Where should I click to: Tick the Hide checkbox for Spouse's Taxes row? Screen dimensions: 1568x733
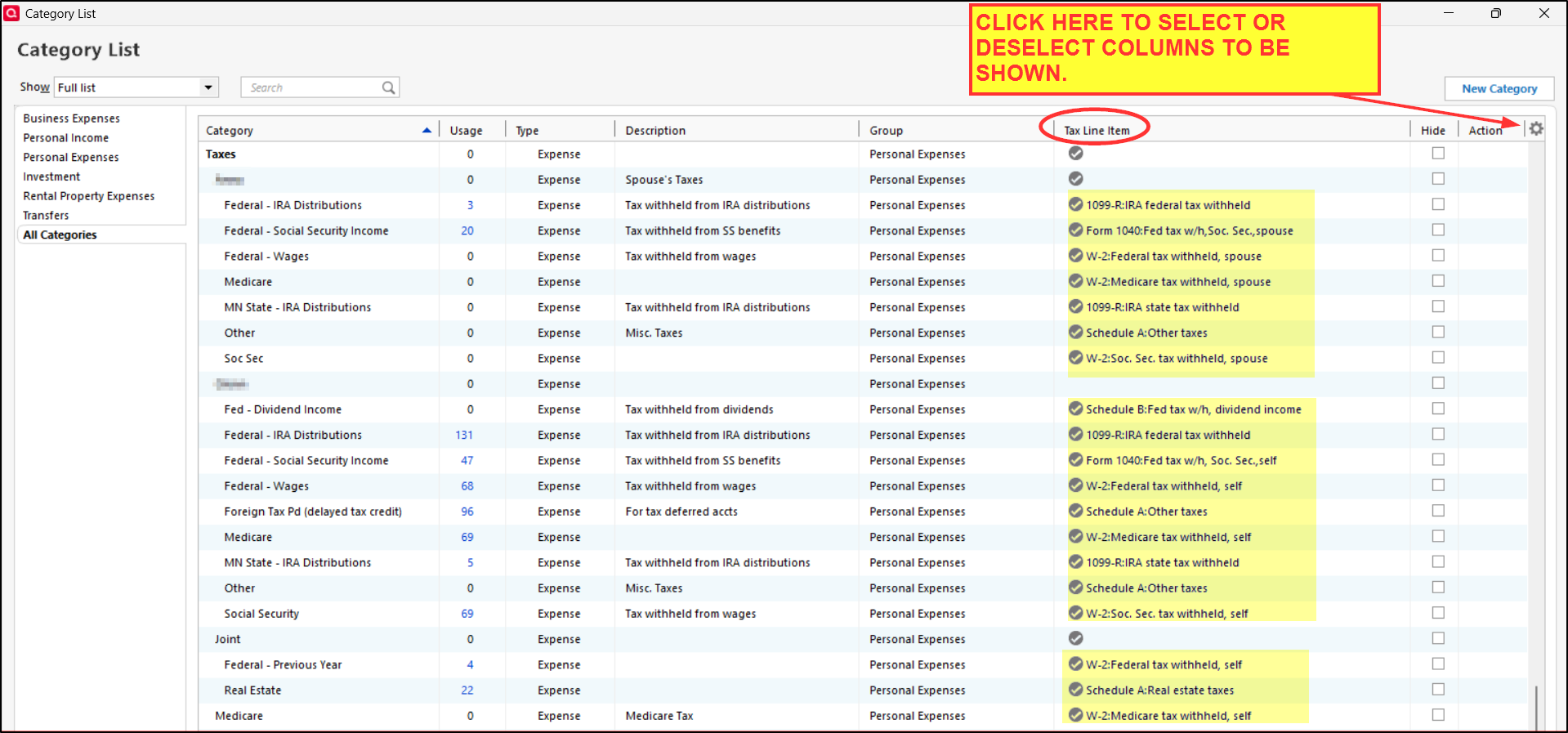(1438, 178)
